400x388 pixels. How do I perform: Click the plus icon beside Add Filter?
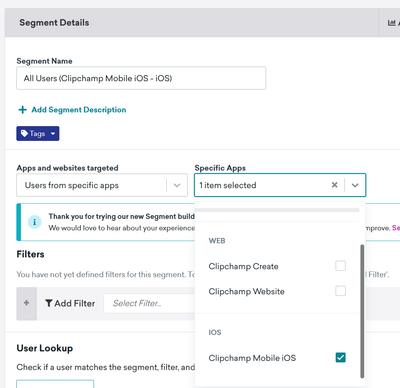[x=26, y=303]
